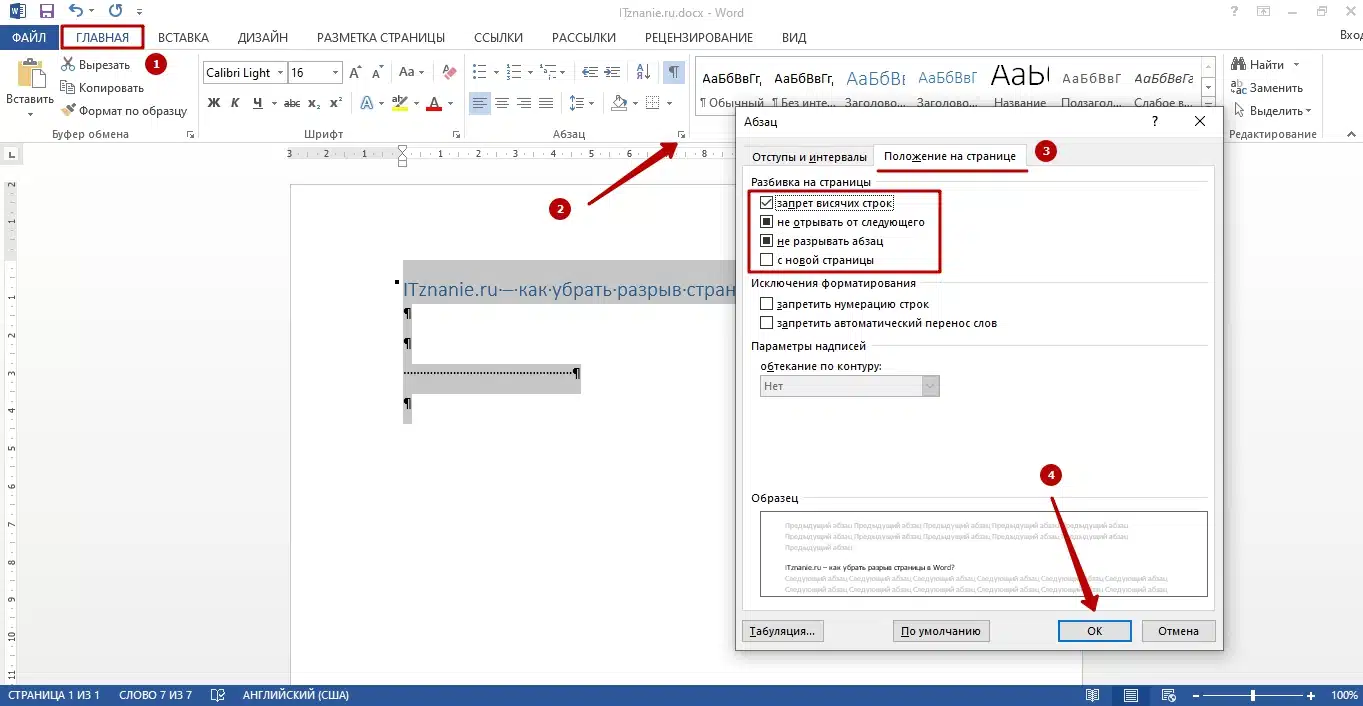1363x706 pixels.
Task: Click the clear formatting eraser icon
Action: 449,73
